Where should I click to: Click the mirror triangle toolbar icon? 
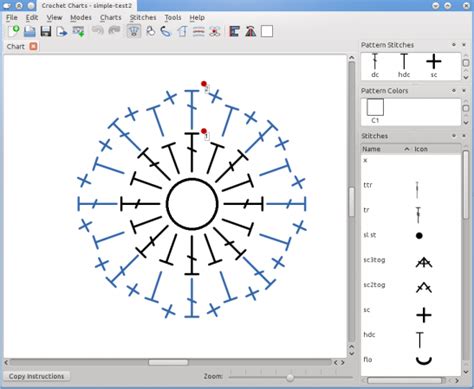pyautogui.click(x=250, y=31)
